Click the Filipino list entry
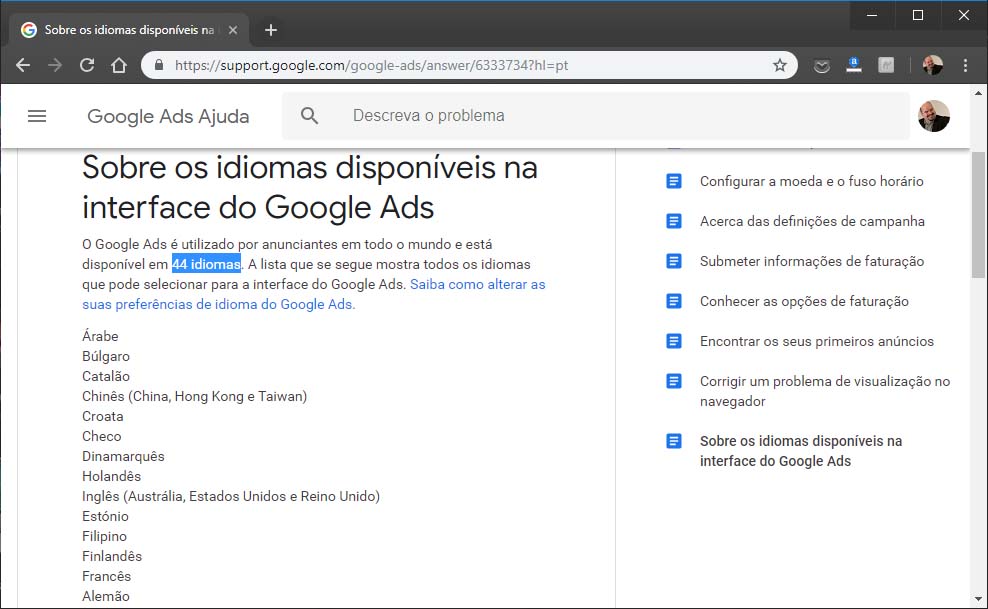 click(x=105, y=536)
